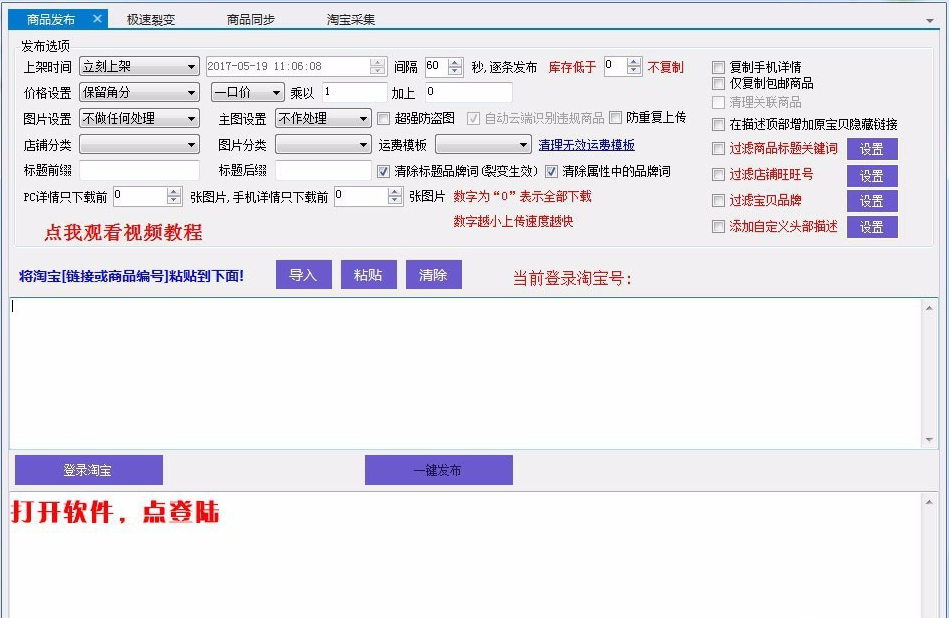The image size is (949, 618).
Task: Switch to the 极速裂变 tab
Action: click(152, 19)
